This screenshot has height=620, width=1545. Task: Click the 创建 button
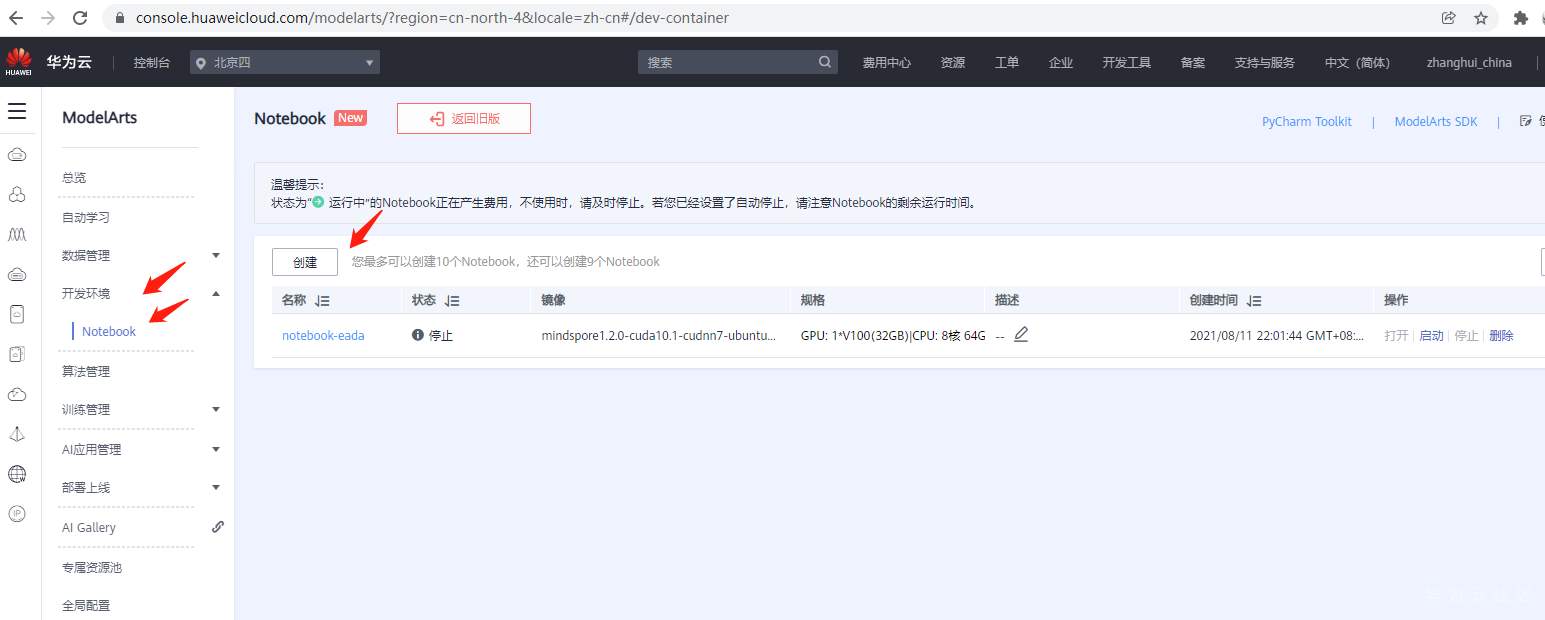305,262
